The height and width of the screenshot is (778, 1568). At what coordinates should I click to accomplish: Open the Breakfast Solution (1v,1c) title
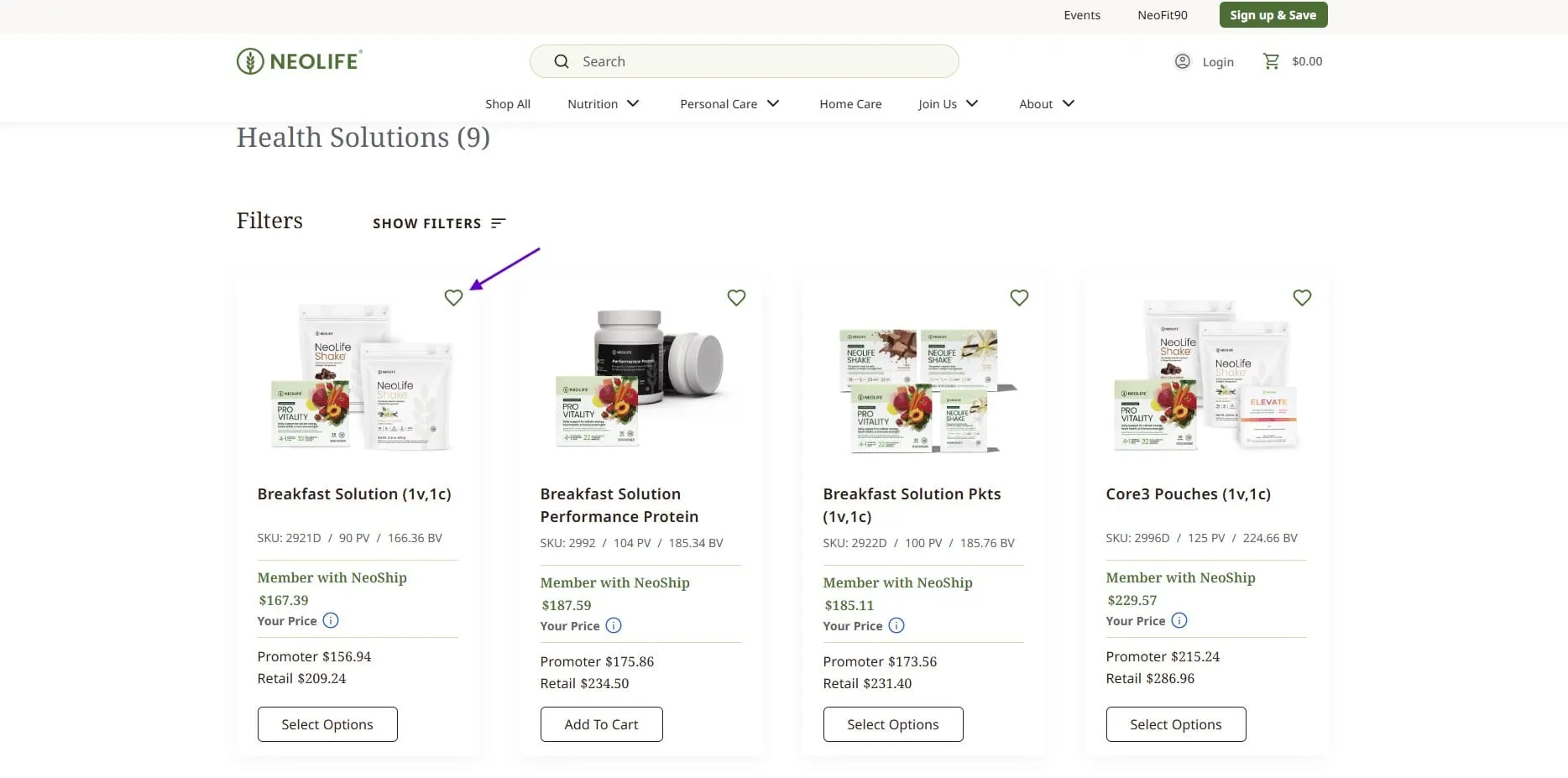coord(354,494)
